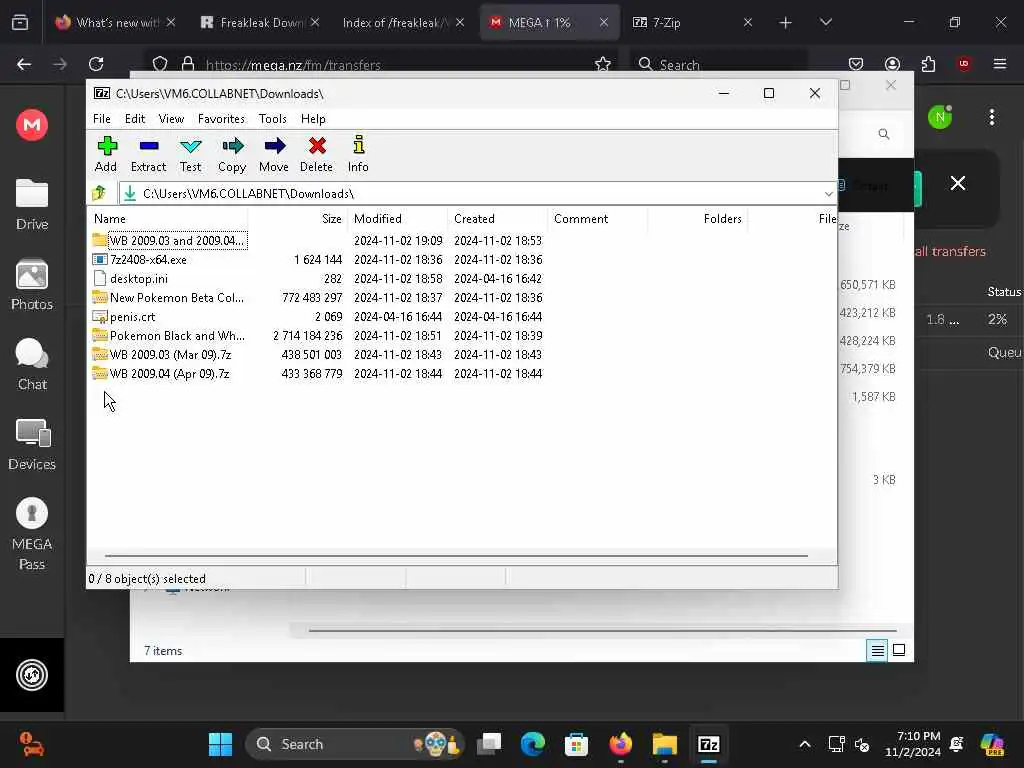Run Test from the 7-Zip toolbar
Screen dimensions: 1024x768
(x=191, y=155)
